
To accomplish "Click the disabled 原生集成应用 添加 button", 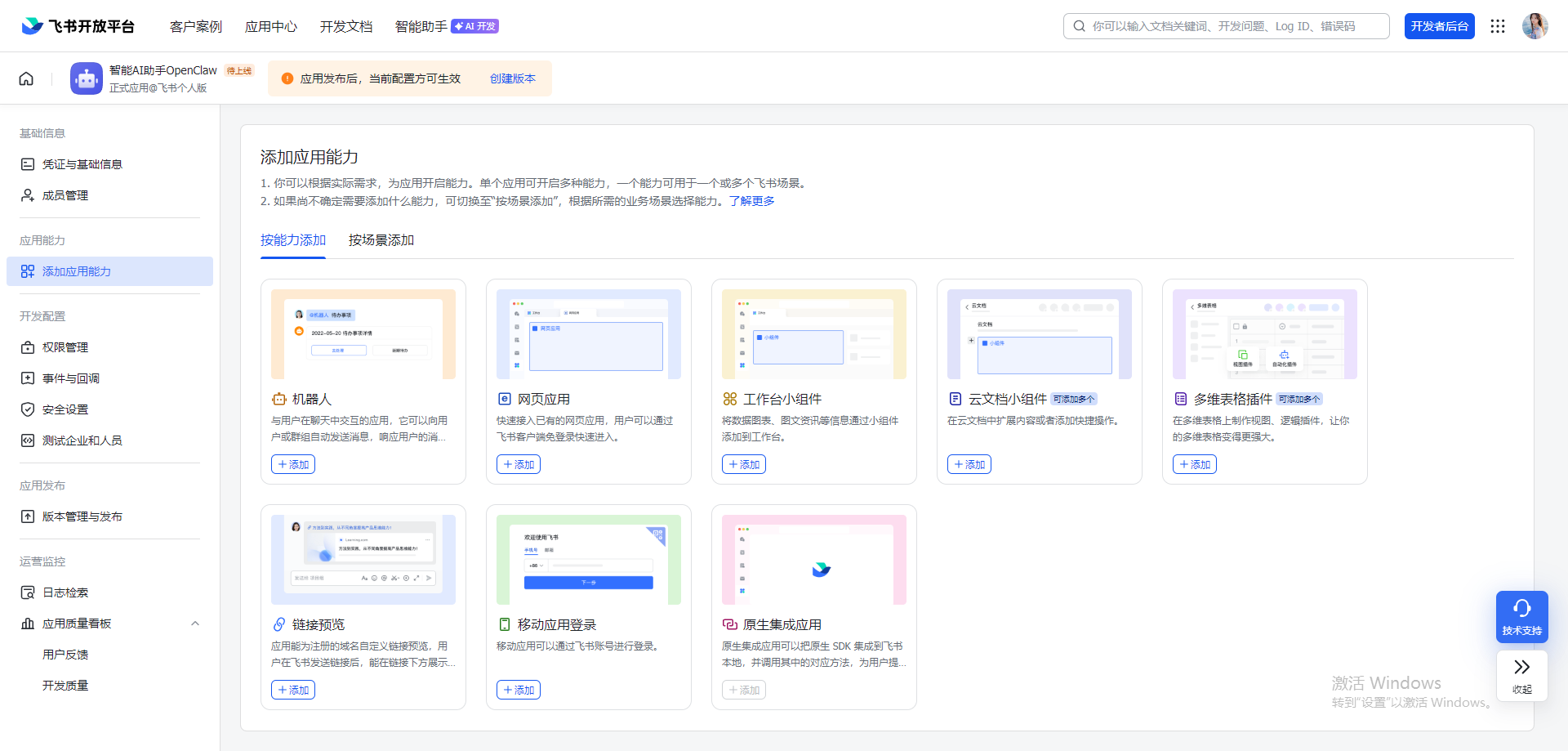I will [x=744, y=690].
